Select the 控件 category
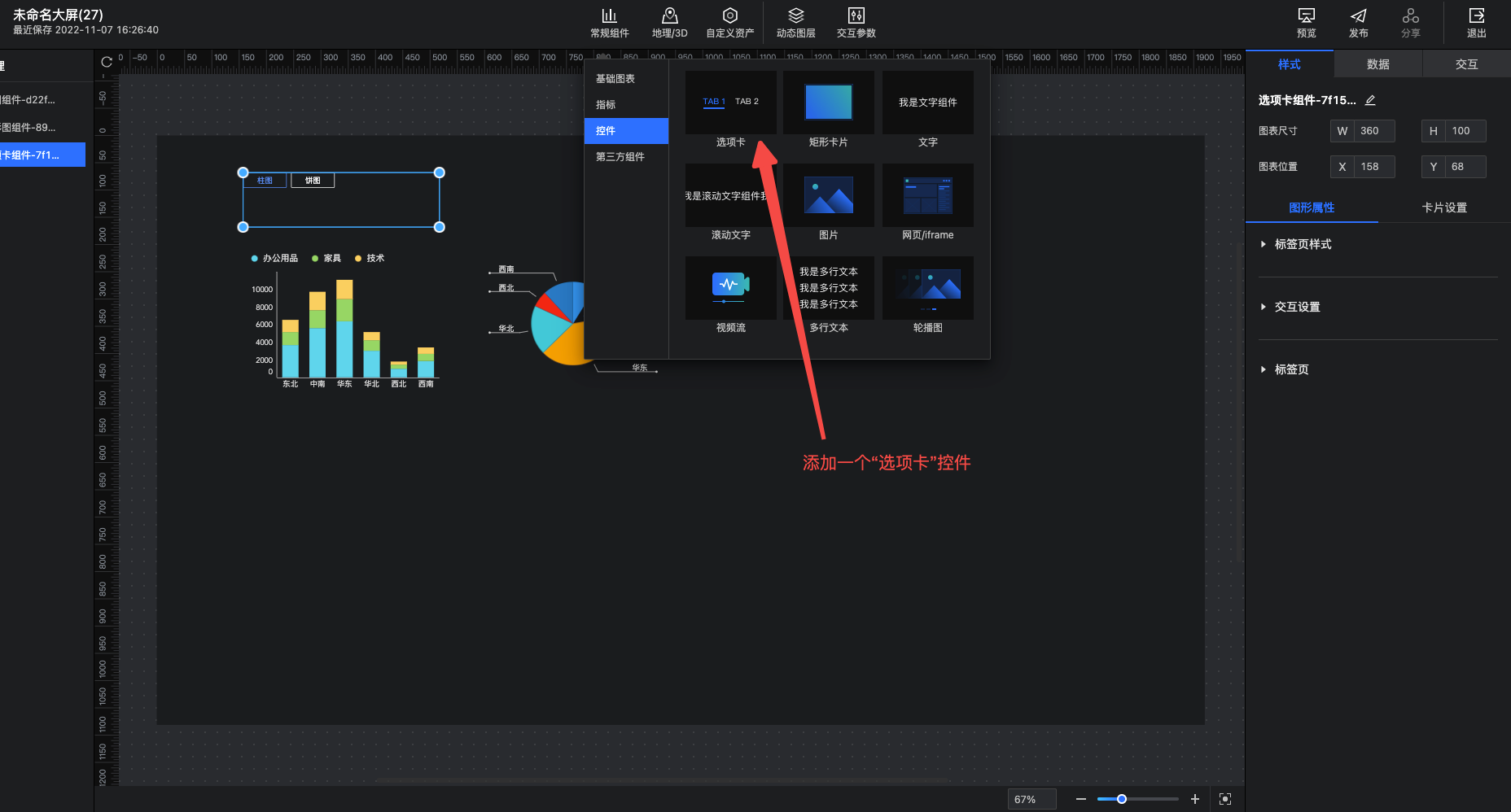 [626, 131]
